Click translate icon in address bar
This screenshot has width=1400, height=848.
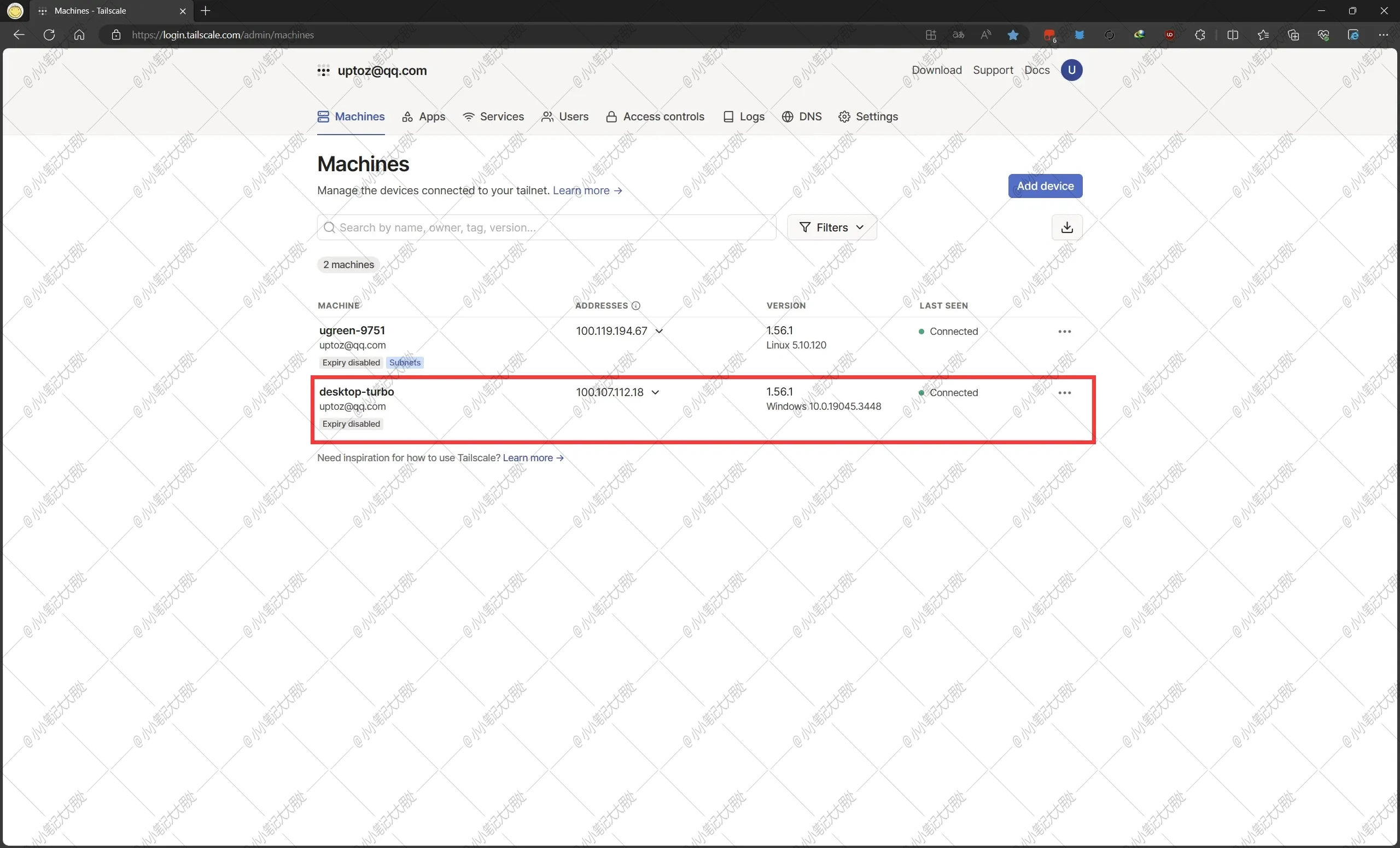tap(959, 34)
